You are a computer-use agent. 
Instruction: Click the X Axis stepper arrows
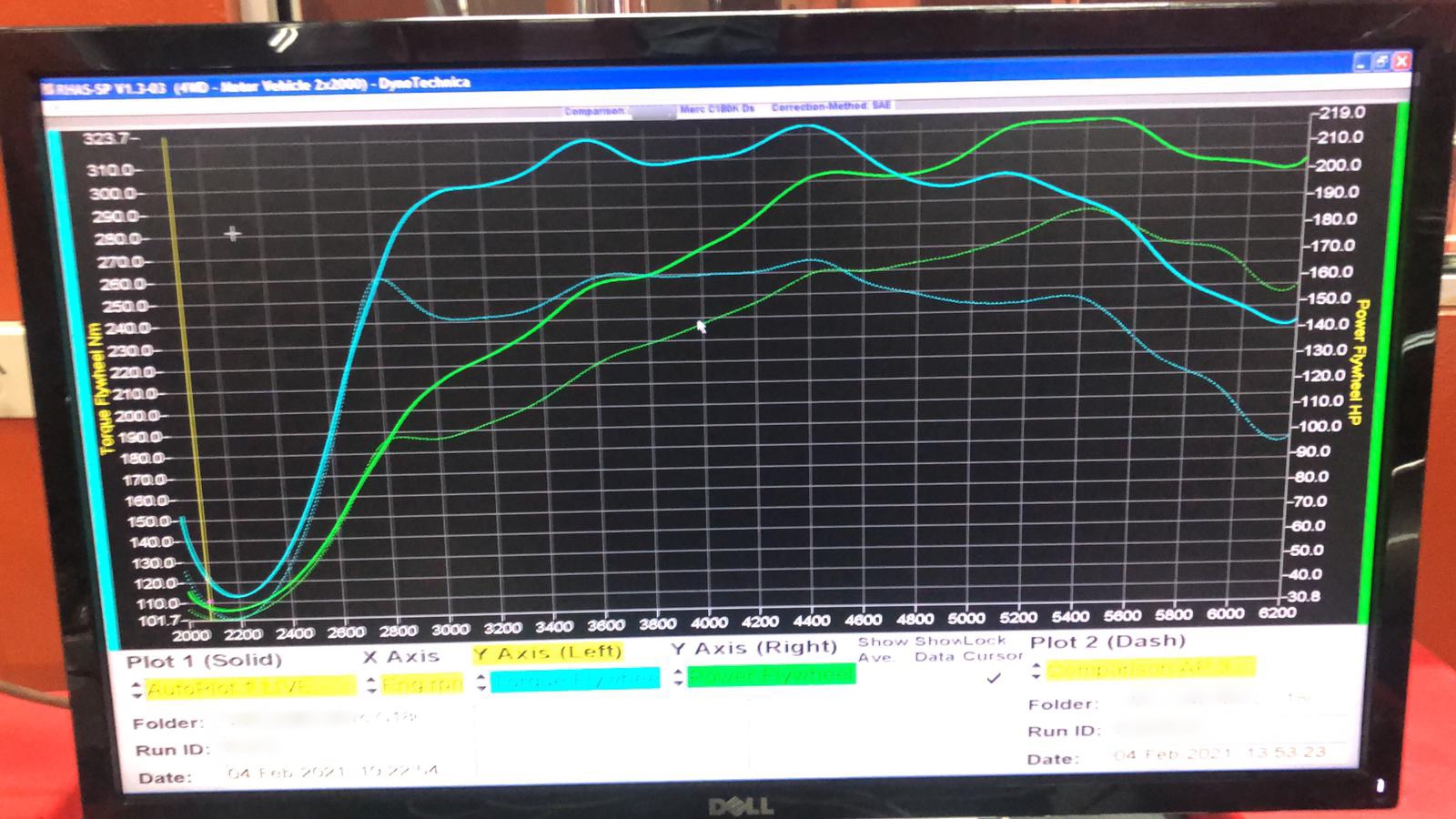[371, 685]
